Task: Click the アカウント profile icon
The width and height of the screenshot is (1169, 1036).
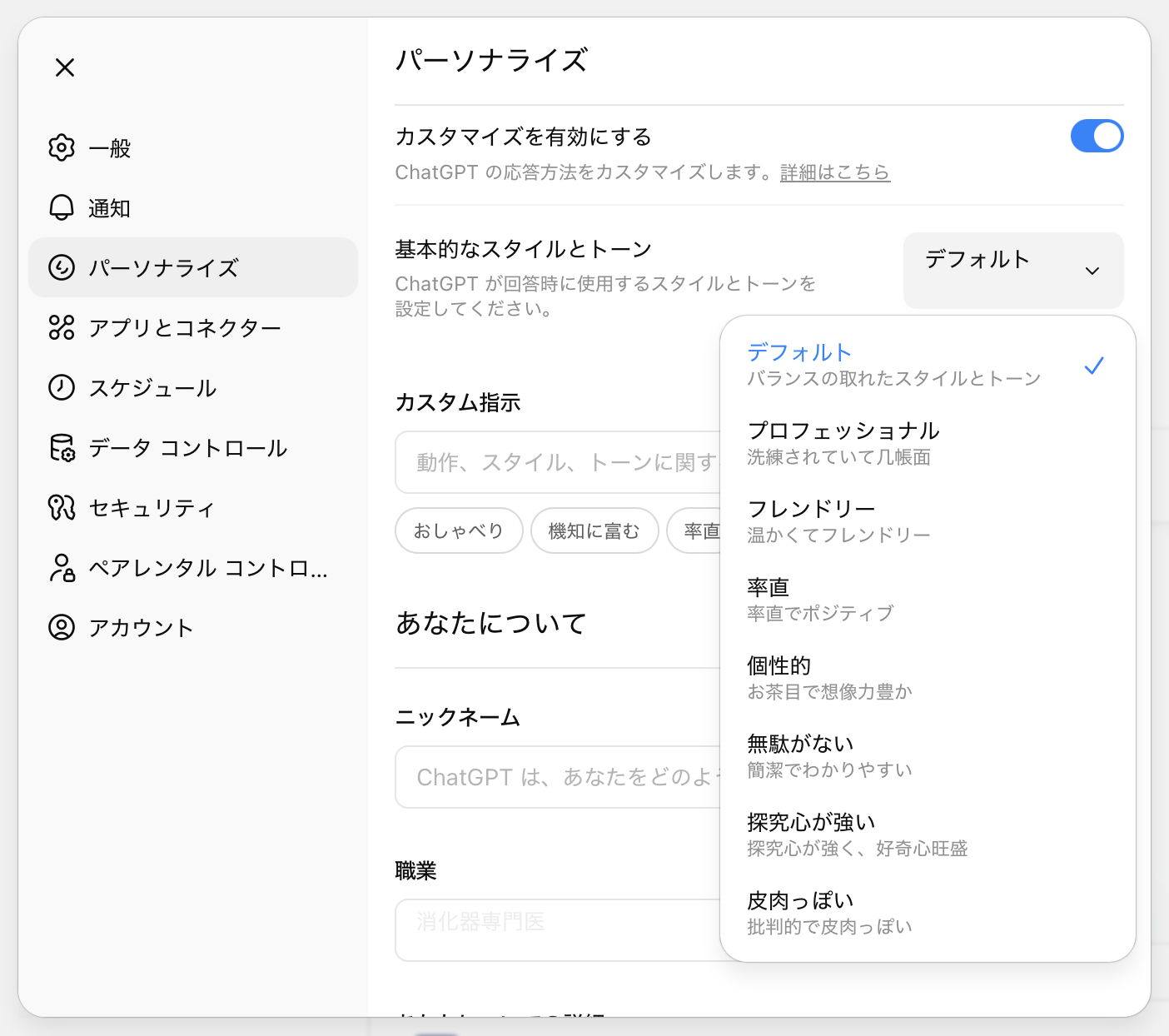Action: pyautogui.click(x=62, y=627)
